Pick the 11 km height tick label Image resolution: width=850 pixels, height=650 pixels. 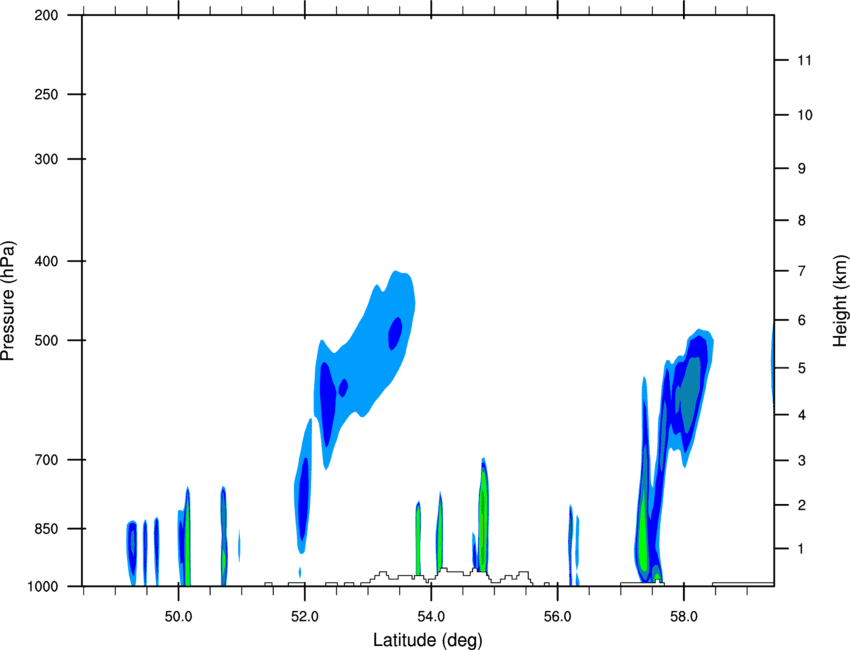804,60
